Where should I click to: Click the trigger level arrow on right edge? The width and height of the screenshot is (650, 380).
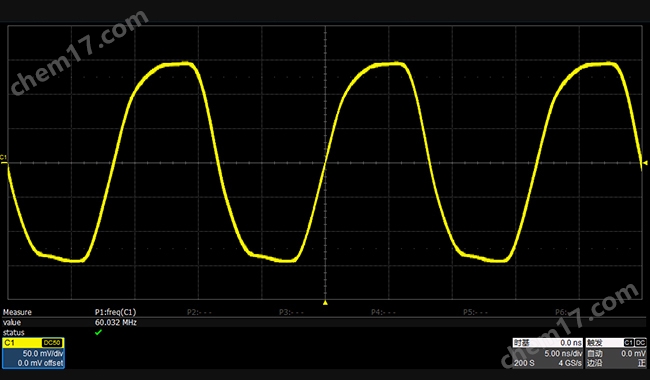[645, 163]
